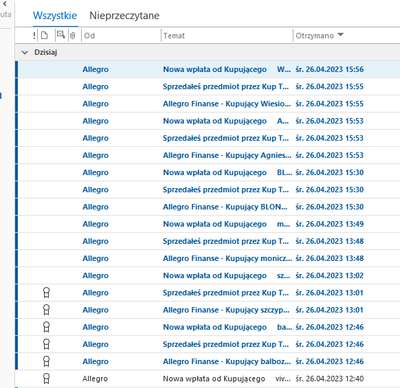Sort messages by Od column header

(x=89, y=36)
